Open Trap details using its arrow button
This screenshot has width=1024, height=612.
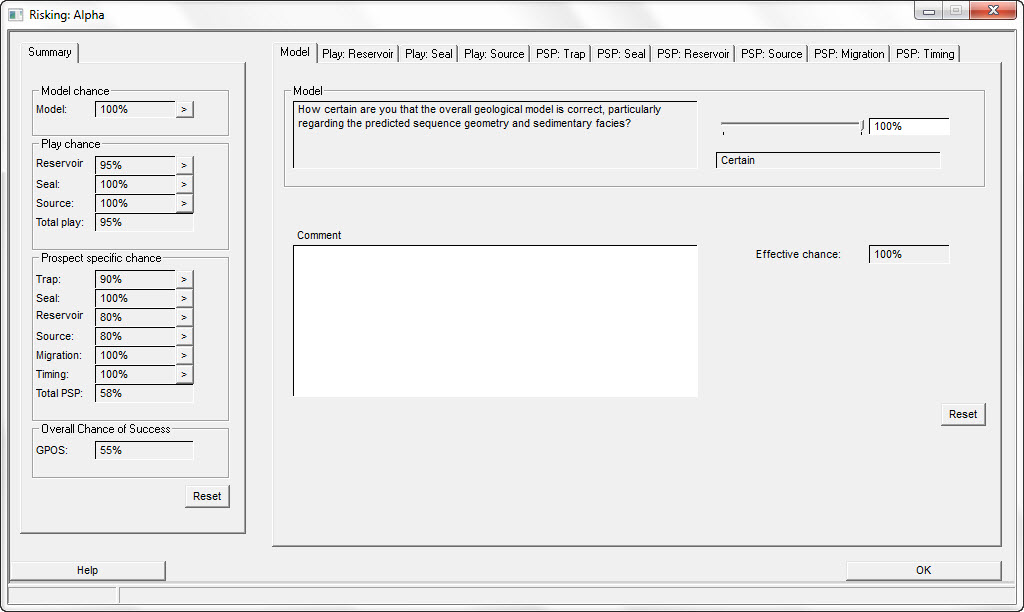coord(184,279)
